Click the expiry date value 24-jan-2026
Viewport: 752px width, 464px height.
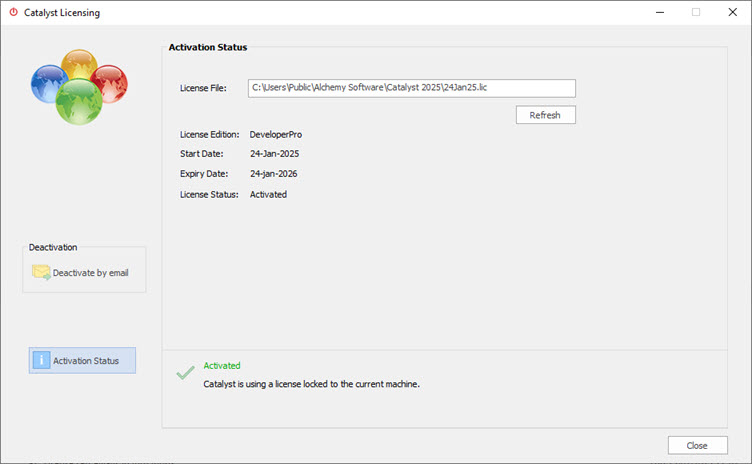pos(274,174)
